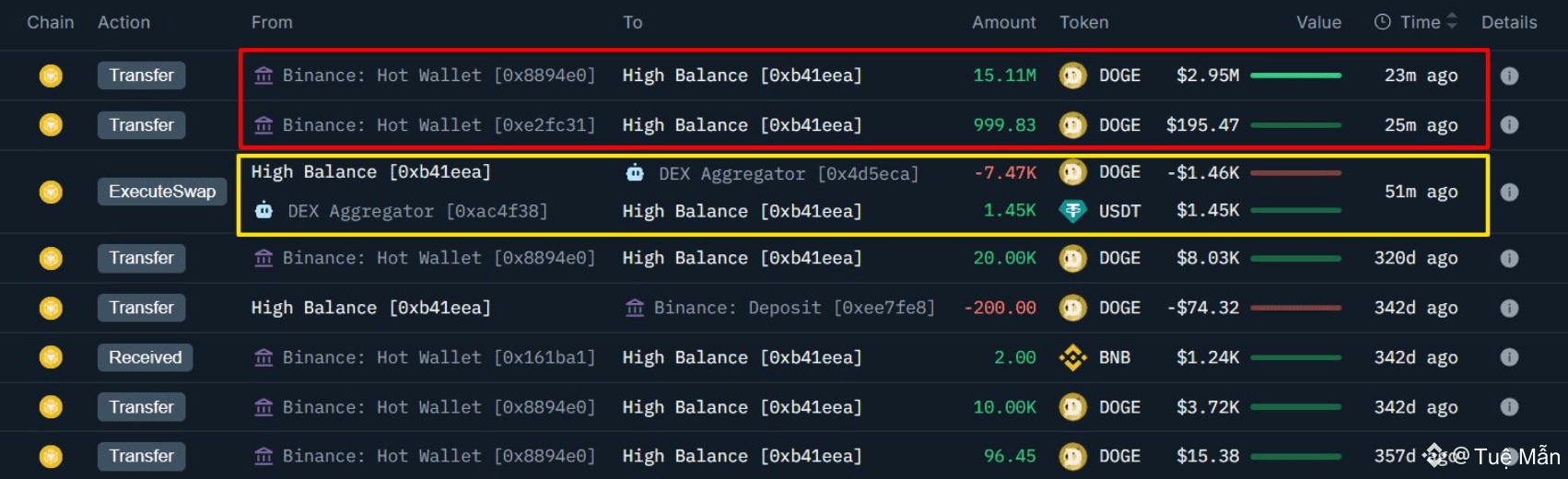This screenshot has height=479, width=1568.
Task: Click the ExecuteSwap action badge
Action: click(x=162, y=192)
